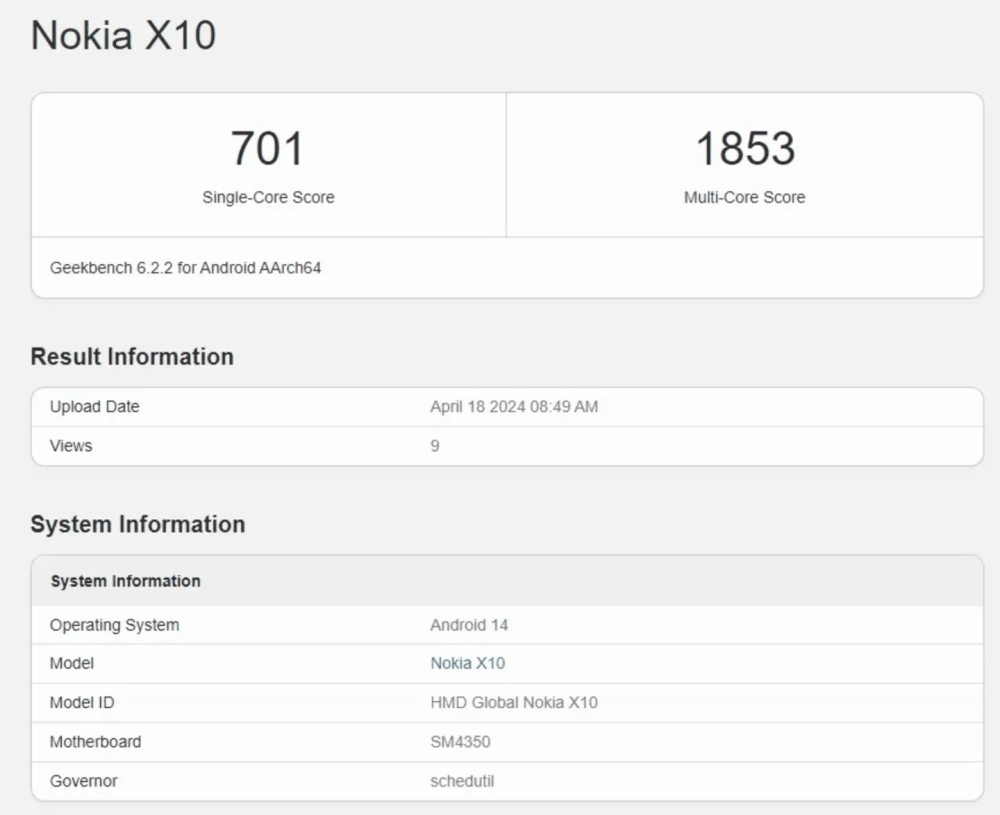Select the Multi-Core Score value 1853

point(744,148)
